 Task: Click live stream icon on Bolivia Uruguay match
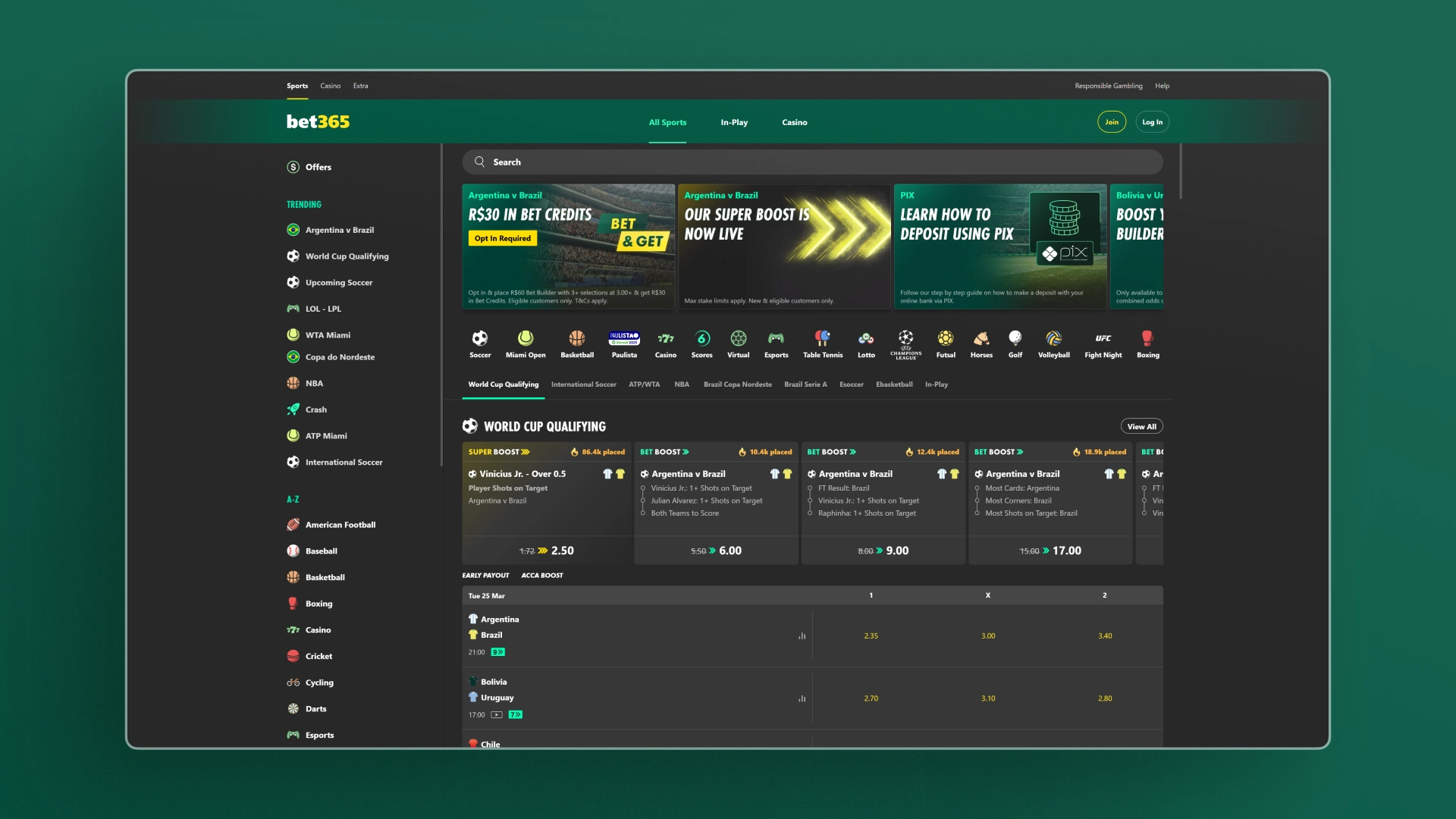pyautogui.click(x=497, y=715)
